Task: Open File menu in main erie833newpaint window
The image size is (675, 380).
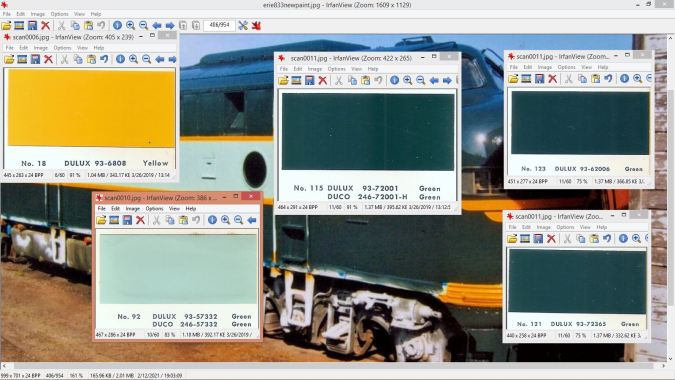Action: (7, 14)
